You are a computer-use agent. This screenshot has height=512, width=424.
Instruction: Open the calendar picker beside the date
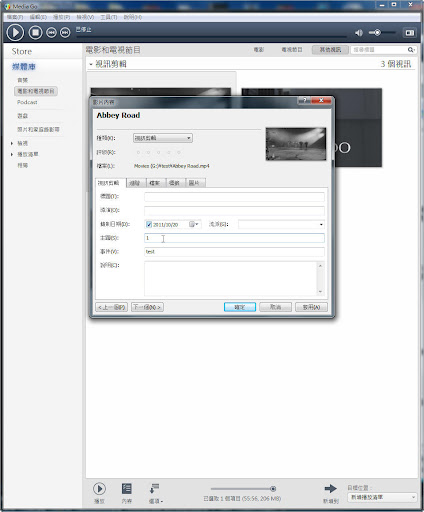coord(194,224)
